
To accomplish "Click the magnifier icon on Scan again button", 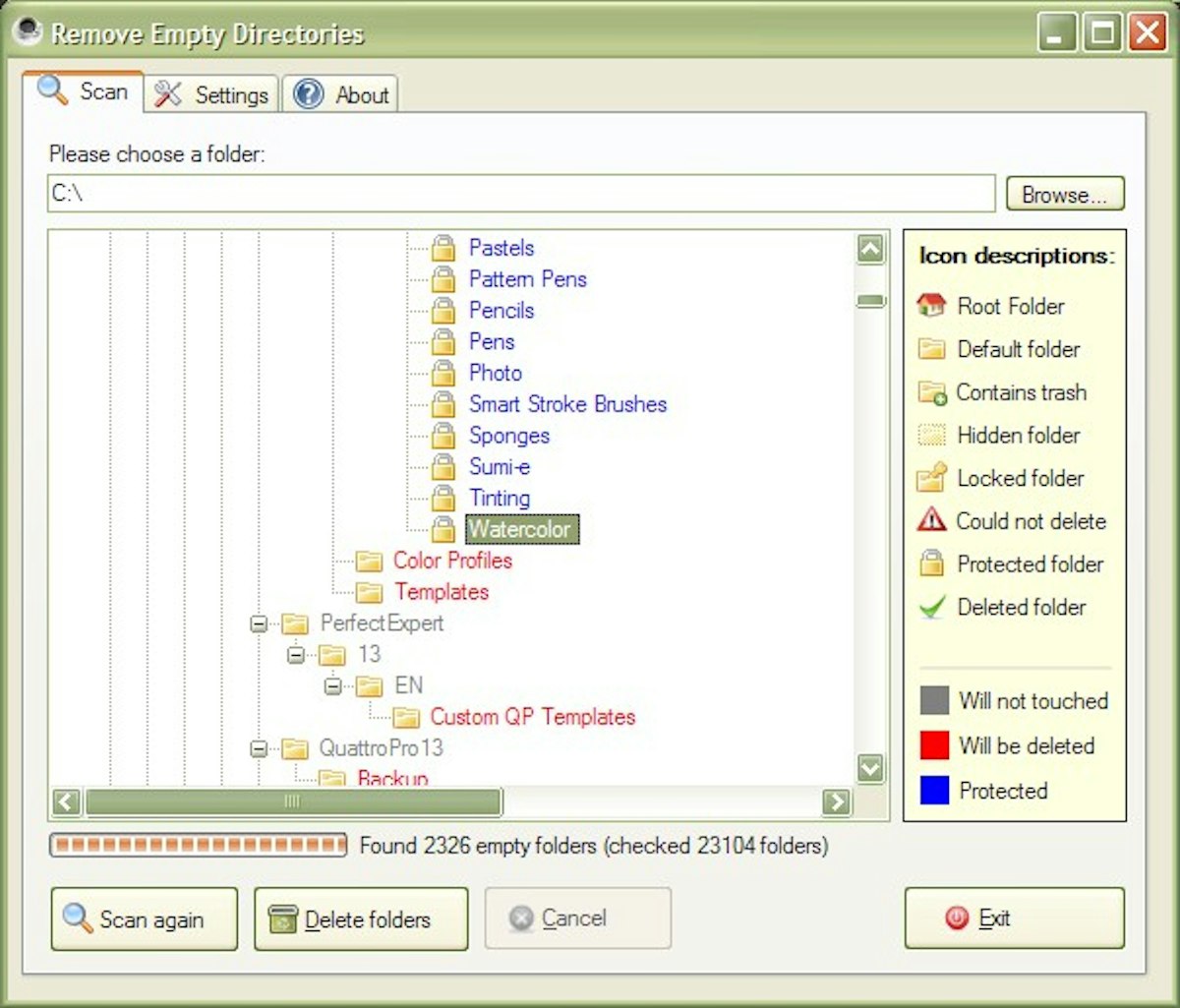I will 77,919.
